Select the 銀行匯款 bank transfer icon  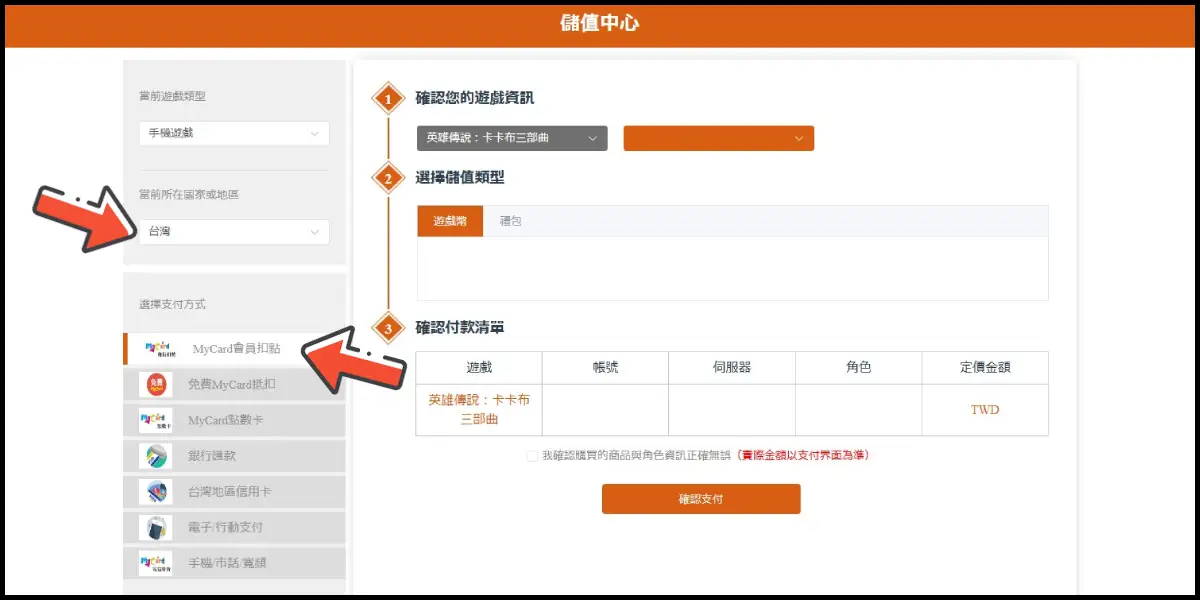(156, 456)
